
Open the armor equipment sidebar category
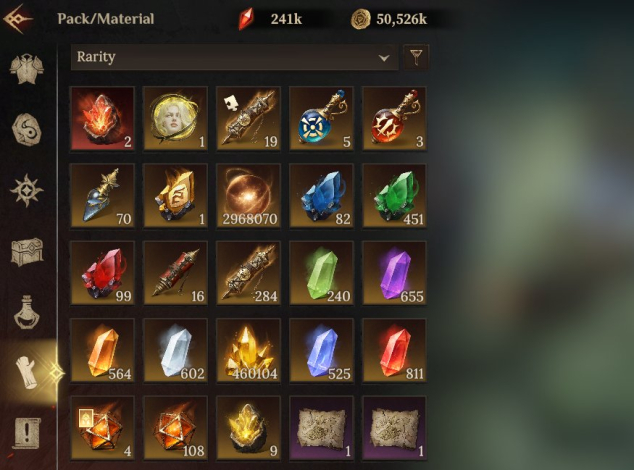(x=27, y=68)
